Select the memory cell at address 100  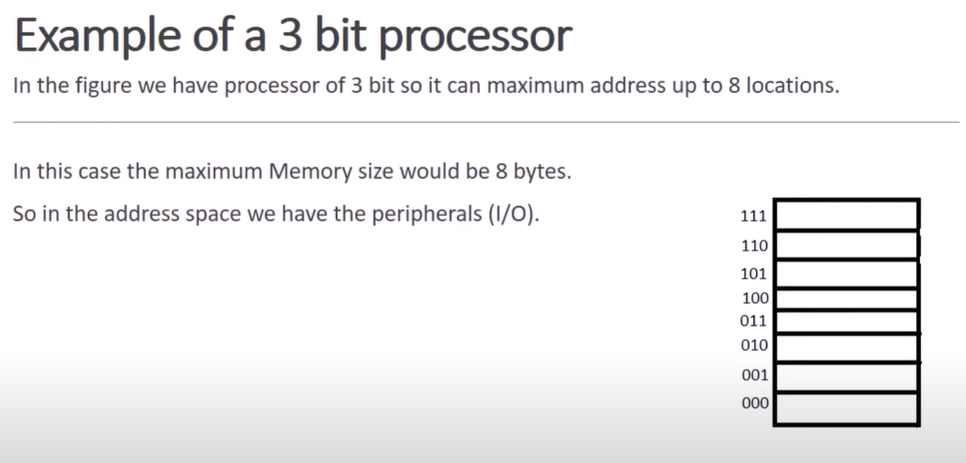[847, 299]
